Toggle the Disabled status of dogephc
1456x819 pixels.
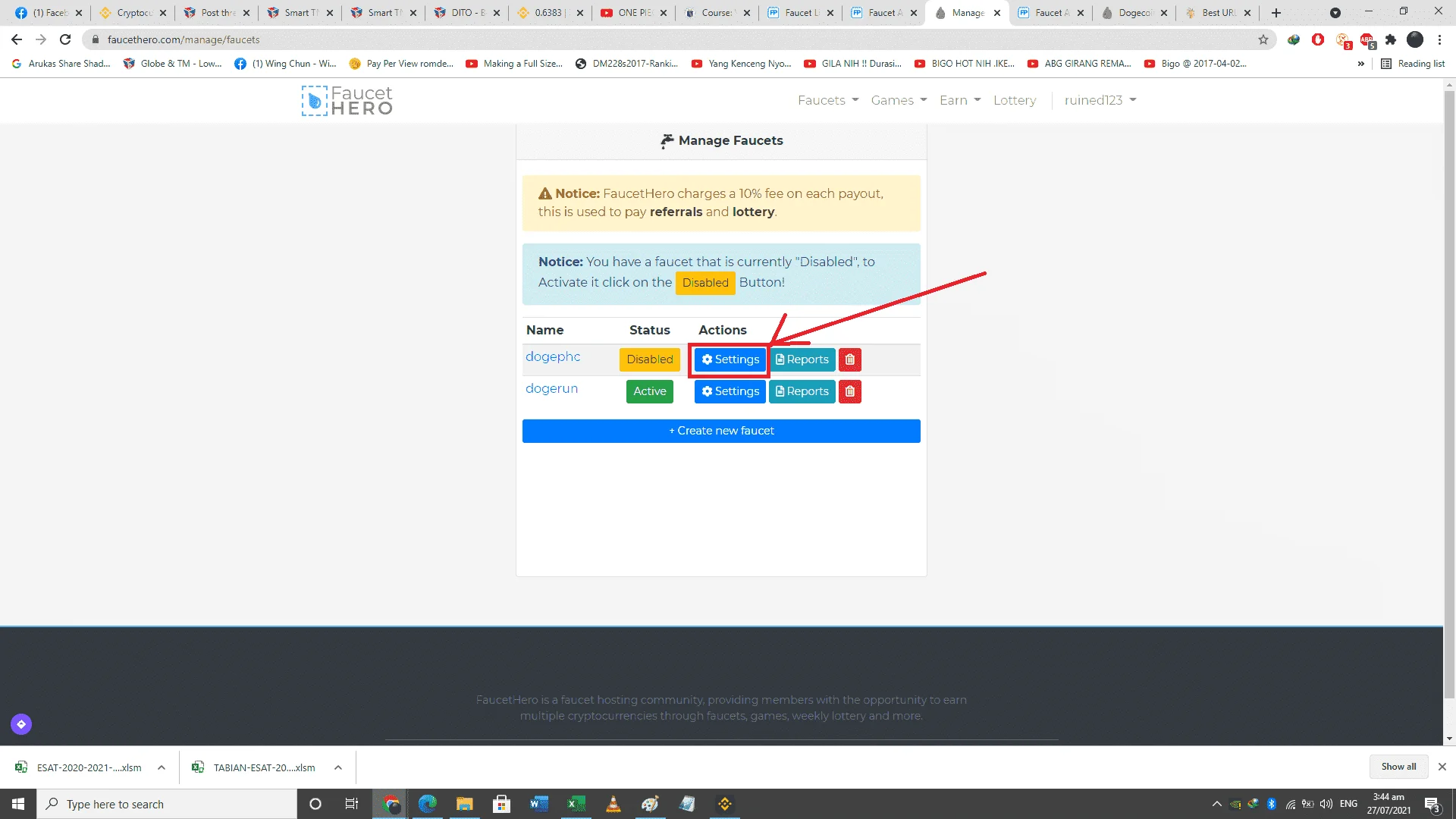649,359
